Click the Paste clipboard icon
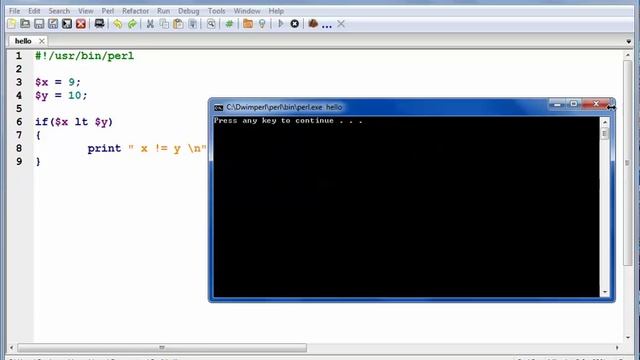The width and height of the screenshot is (640, 360). coord(178,24)
